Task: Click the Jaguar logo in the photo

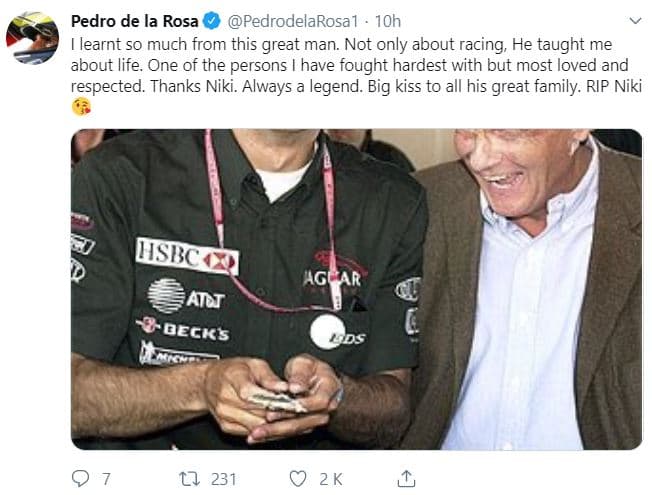Action: coord(334,275)
